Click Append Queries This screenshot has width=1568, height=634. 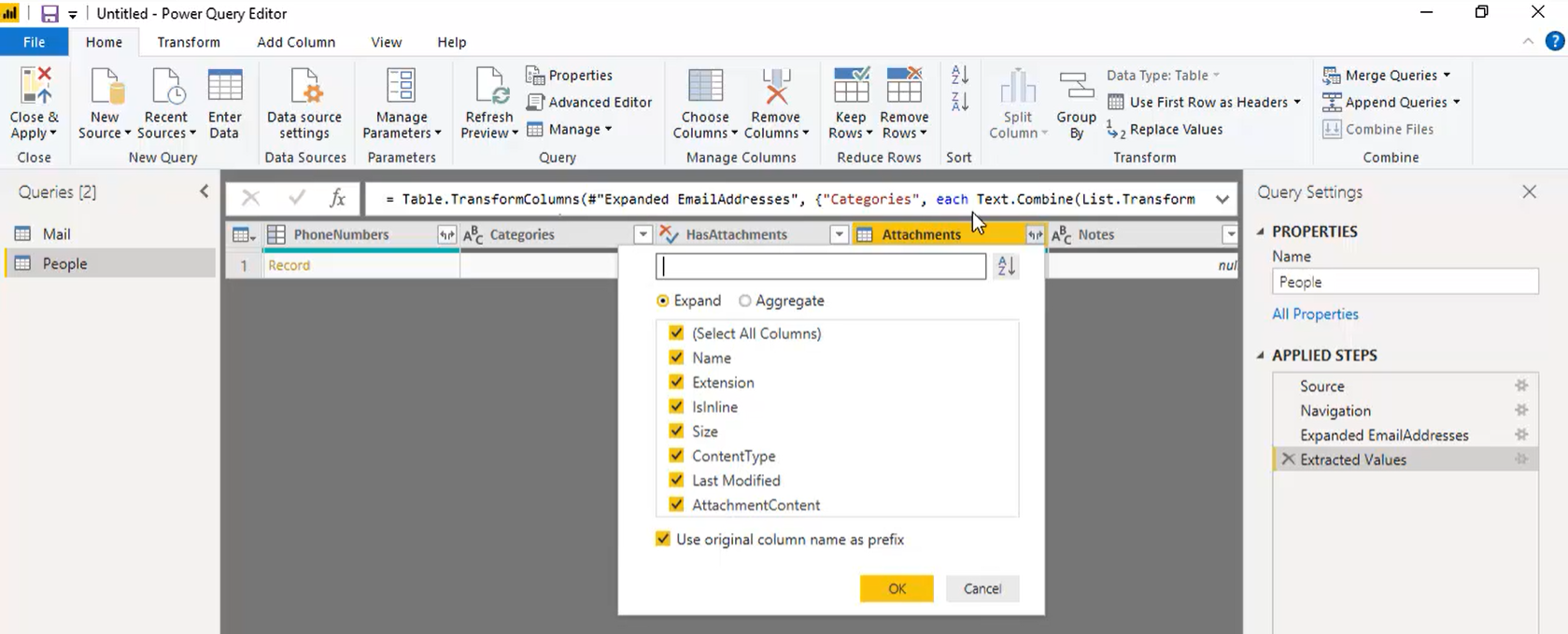(x=1391, y=102)
